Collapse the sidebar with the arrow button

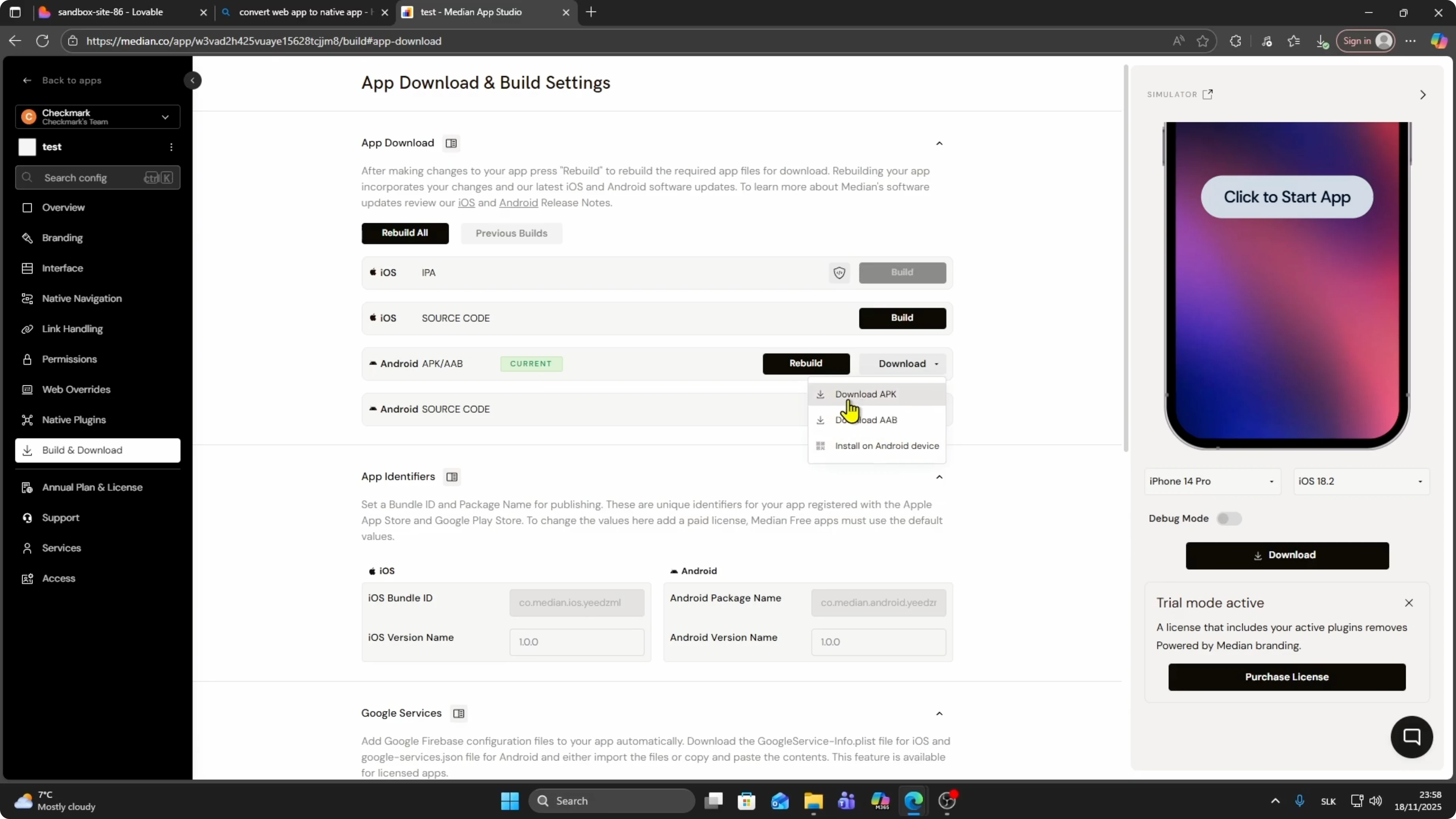click(192, 80)
